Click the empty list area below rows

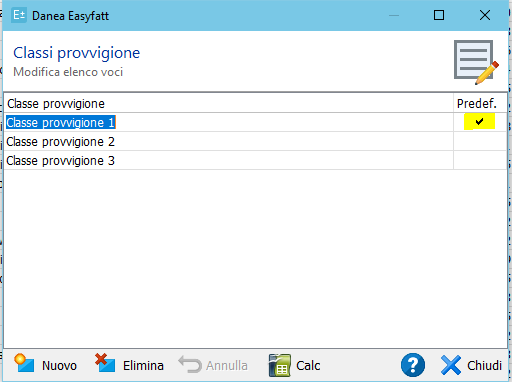pyautogui.click(x=255, y=258)
